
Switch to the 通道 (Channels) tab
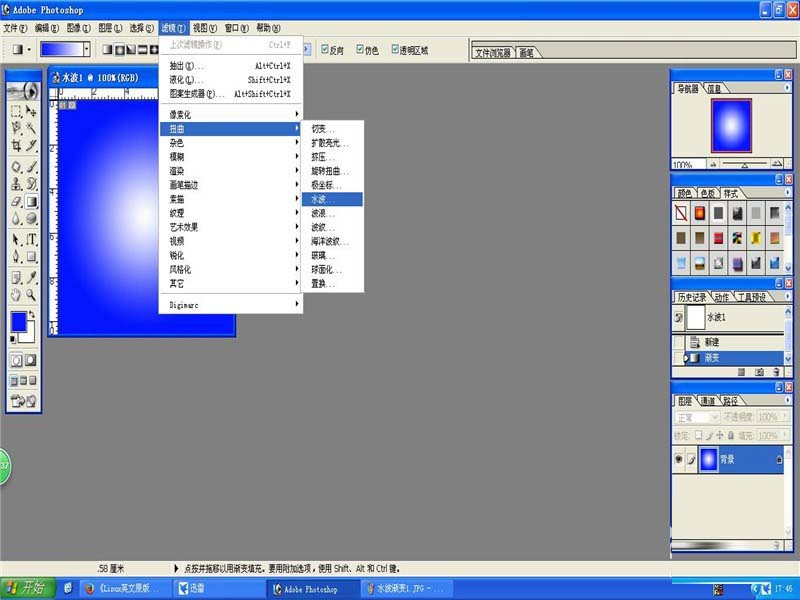(x=708, y=401)
